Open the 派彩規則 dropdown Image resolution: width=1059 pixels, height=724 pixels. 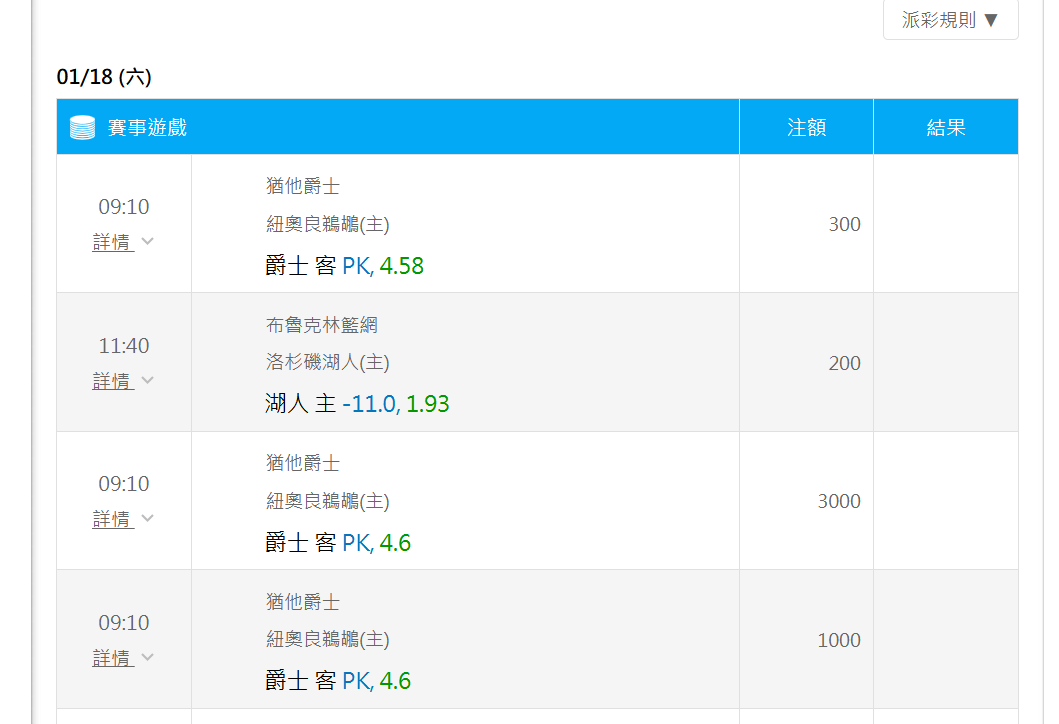(950, 20)
